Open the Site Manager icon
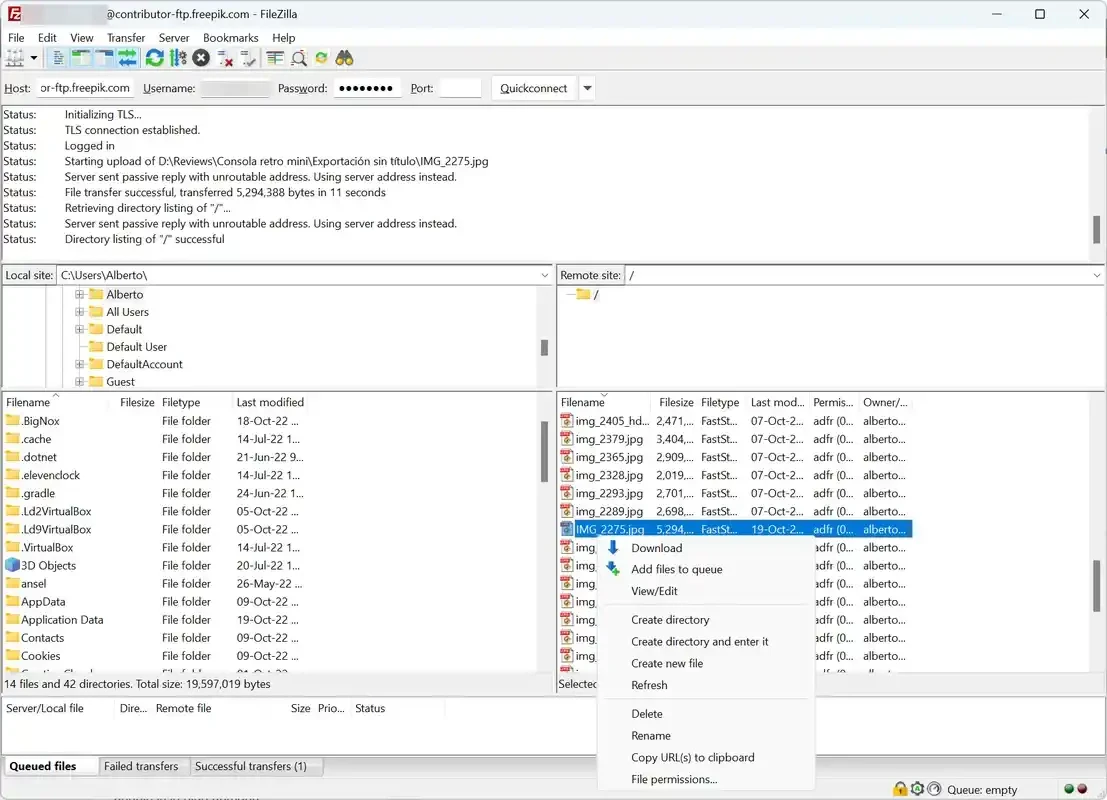 [x=15, y=59]
